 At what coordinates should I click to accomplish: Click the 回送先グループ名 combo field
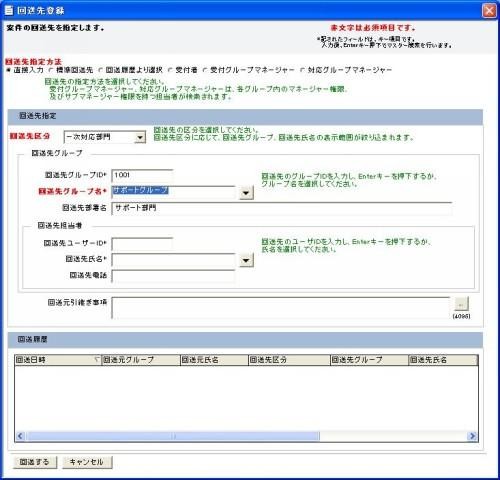(173, 192)
